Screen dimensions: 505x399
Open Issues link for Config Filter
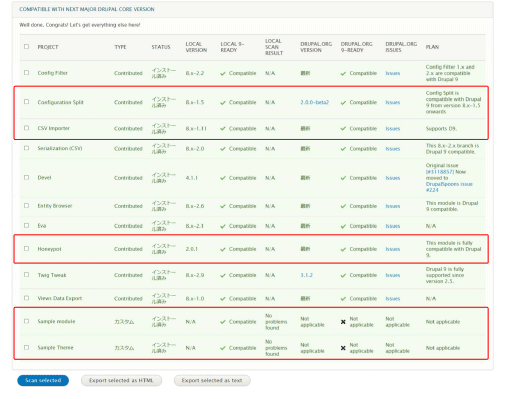pyautogui.click(x=393, y=73)
